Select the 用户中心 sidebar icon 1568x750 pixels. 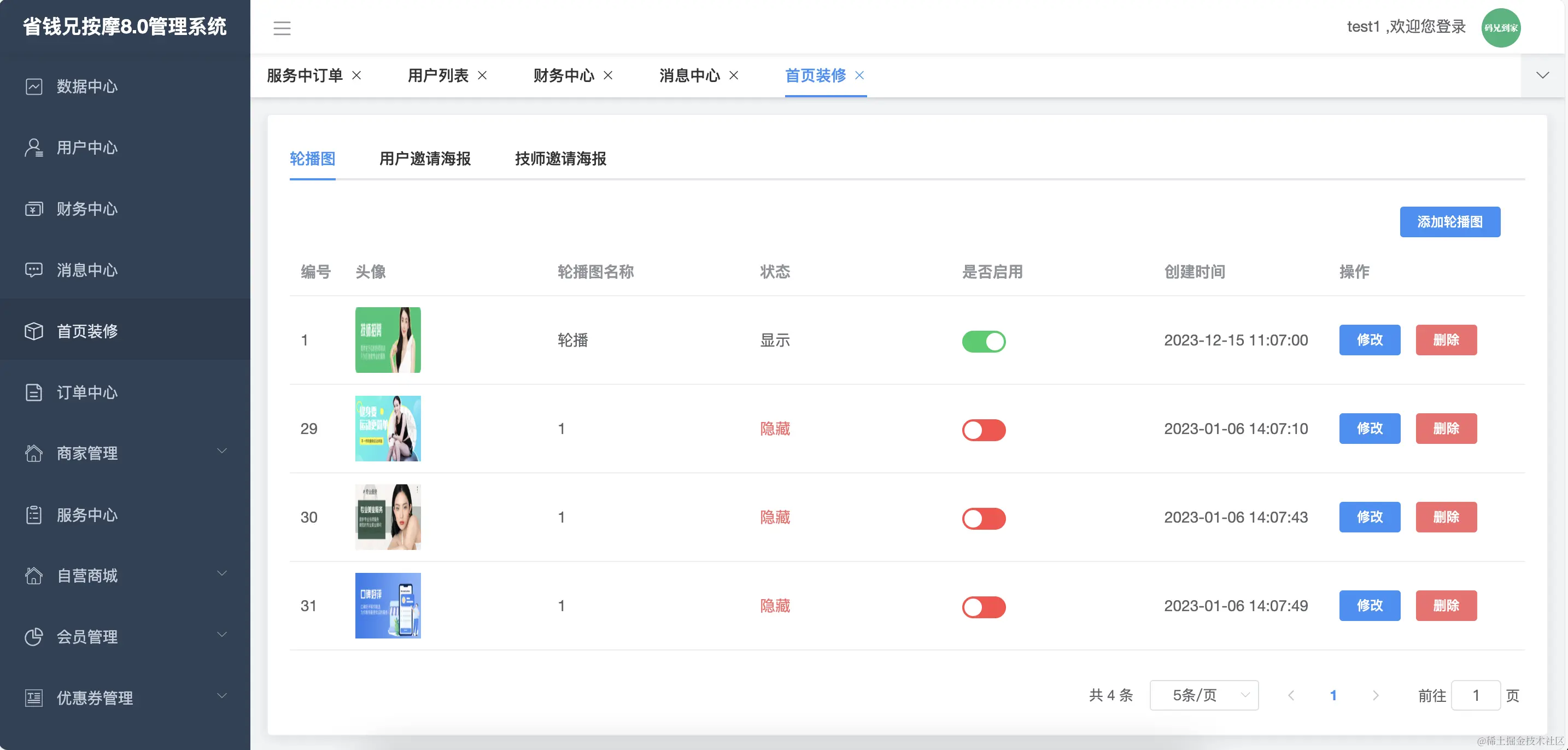tap(33, 148)
